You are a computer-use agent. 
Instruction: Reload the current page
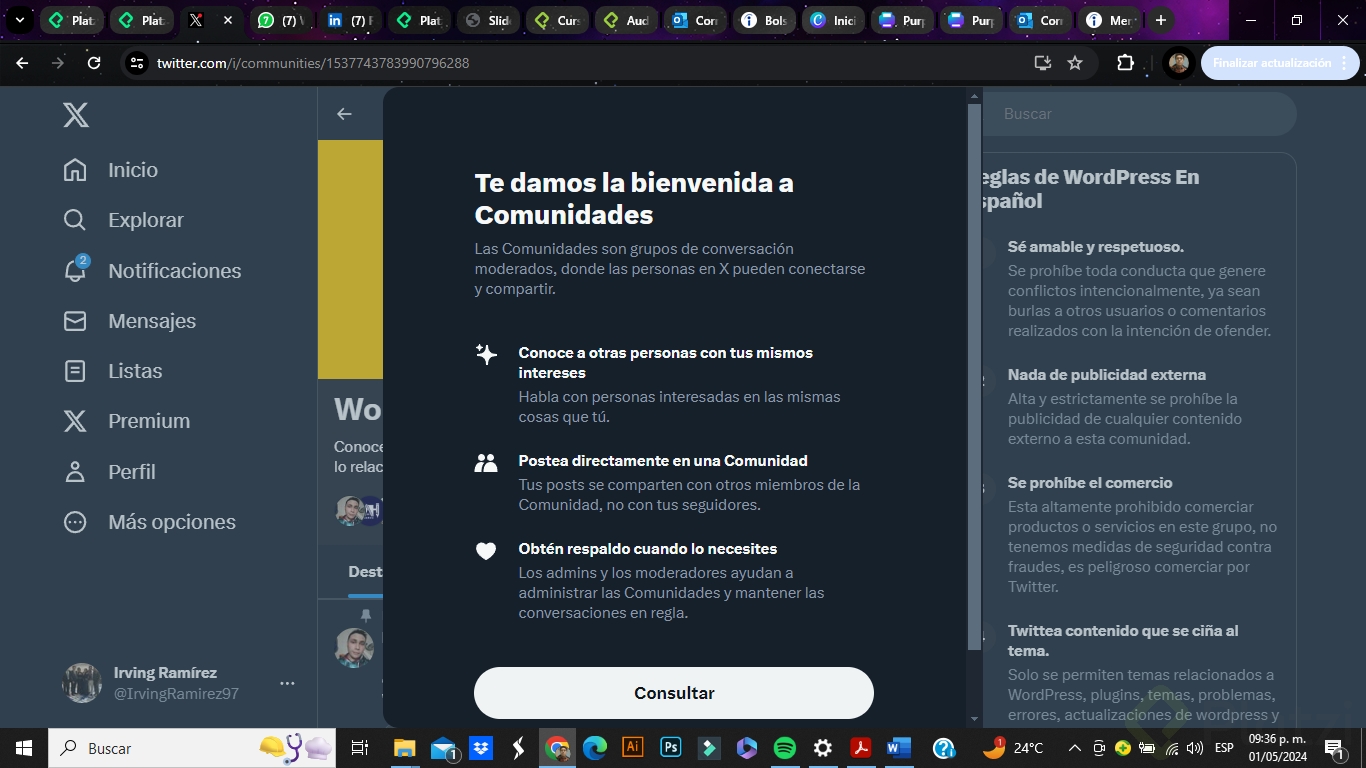pyautogui.click(x=94, y=63)
